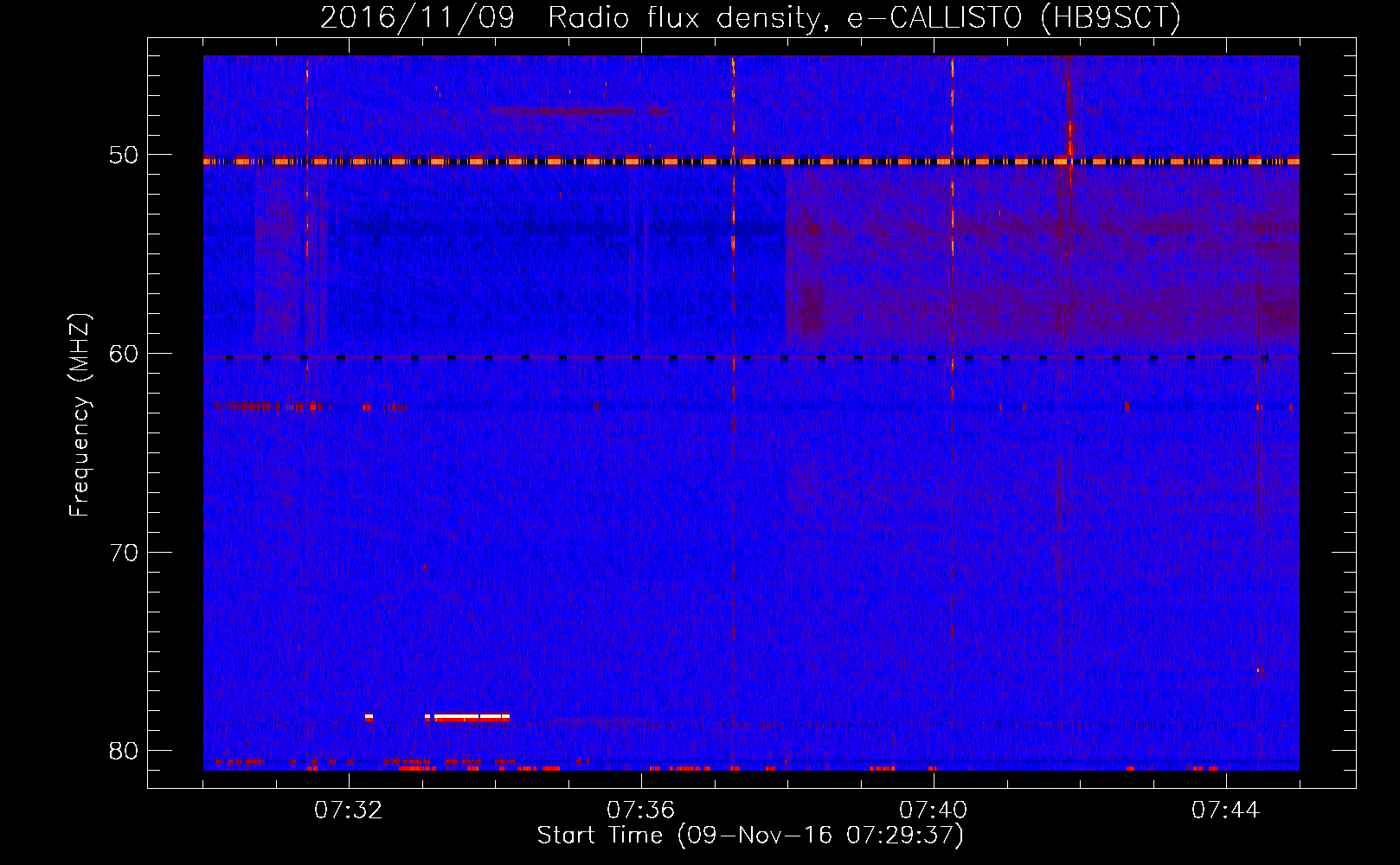Click the 07:36 time tick label

click(641, 811)
